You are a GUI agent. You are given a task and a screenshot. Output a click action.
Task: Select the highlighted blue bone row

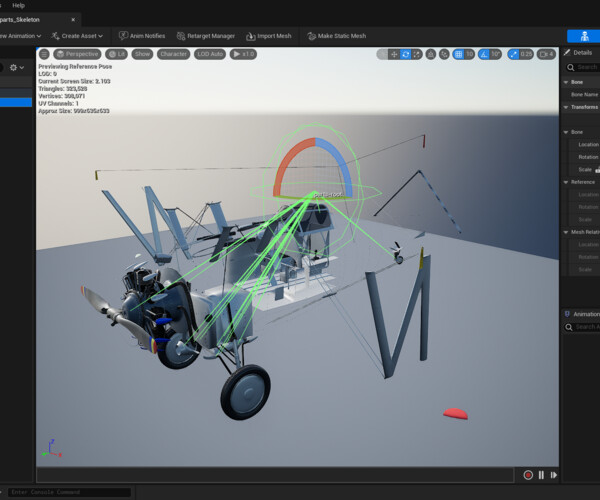pyautogui.click(x=16, y=102)
